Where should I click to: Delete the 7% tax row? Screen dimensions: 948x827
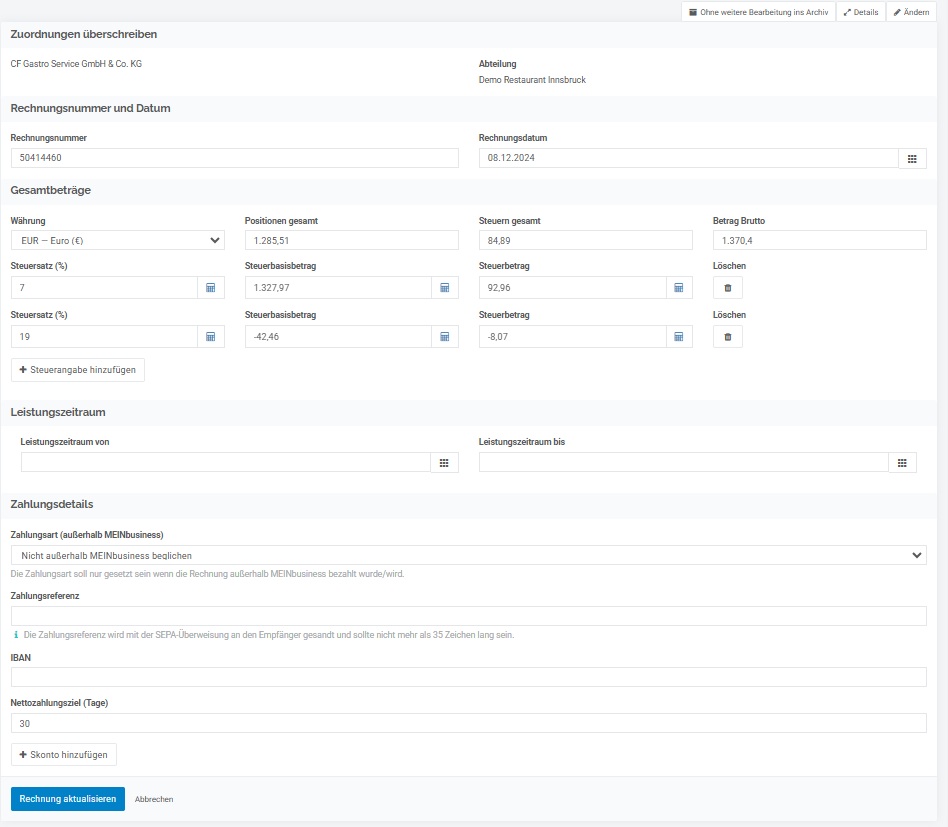(728, 288)
